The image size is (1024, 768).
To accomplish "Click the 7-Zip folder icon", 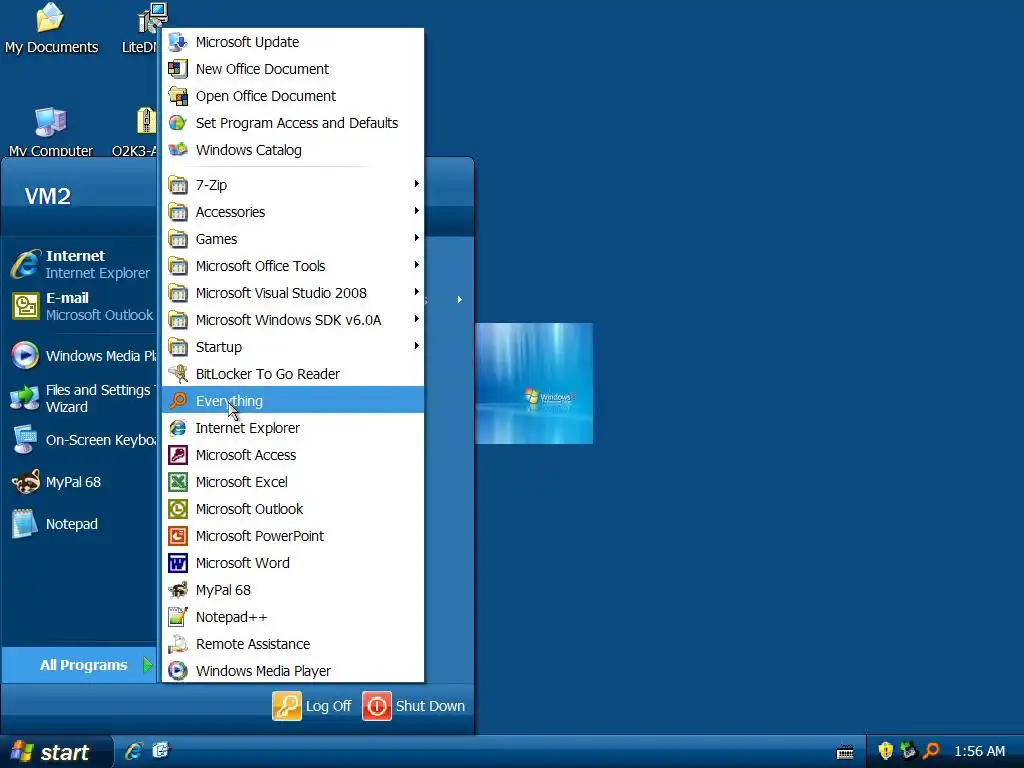I will pos(178,185).
